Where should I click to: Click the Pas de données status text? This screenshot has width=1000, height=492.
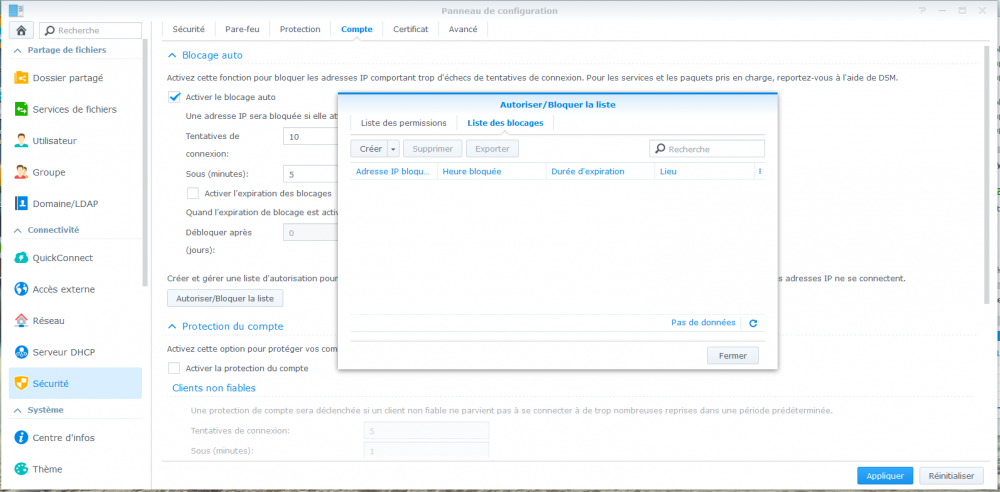tap(703, 323)
